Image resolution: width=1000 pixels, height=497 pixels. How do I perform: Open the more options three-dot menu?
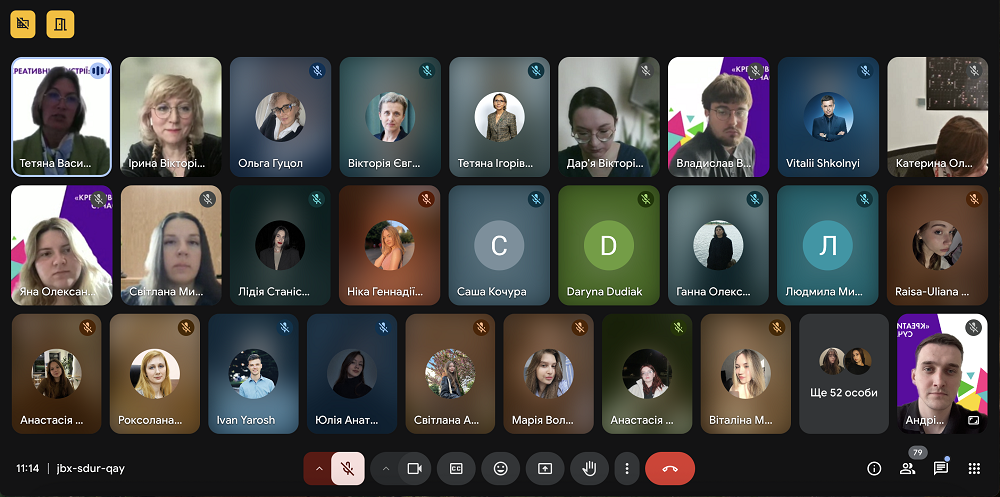pyautogui.click(x=626, y=468)
